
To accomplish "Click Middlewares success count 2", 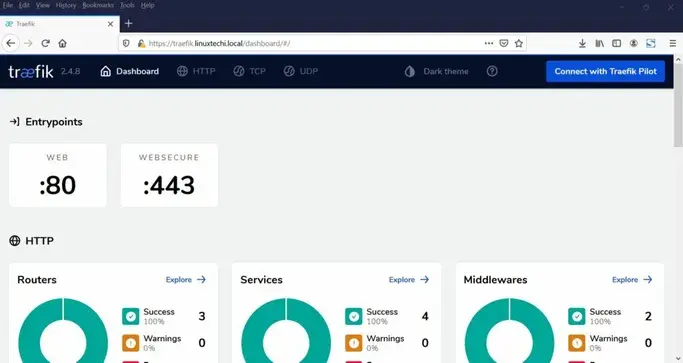I will tap(648, 316).
